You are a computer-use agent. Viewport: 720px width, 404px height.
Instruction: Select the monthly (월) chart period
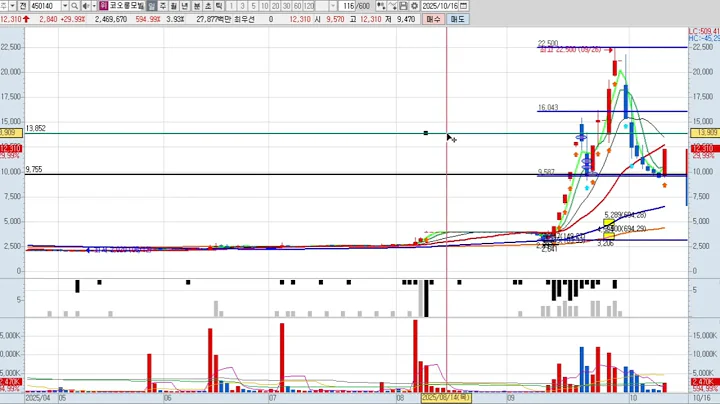174,6
